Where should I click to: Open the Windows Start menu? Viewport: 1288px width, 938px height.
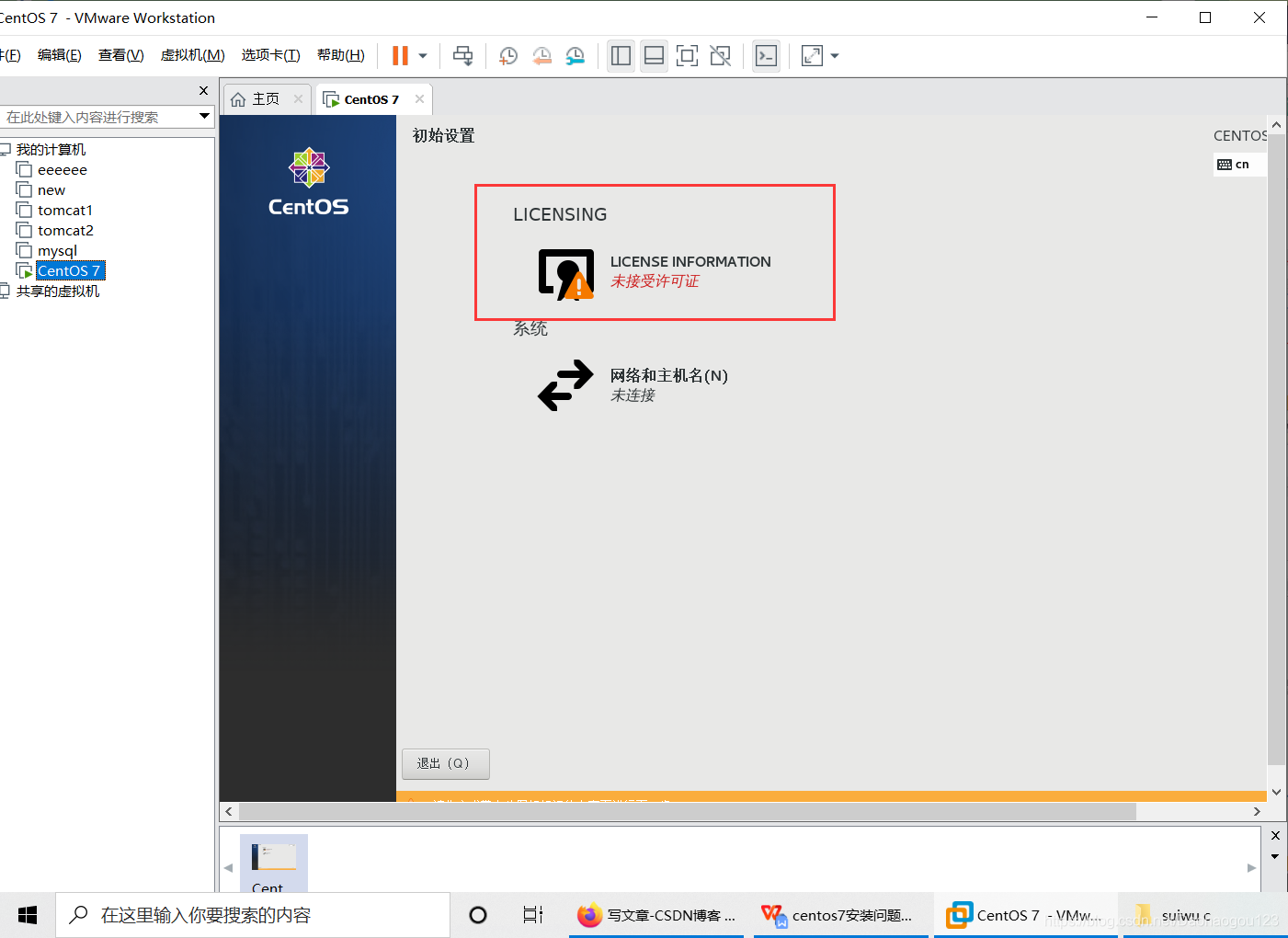[28, 915]
